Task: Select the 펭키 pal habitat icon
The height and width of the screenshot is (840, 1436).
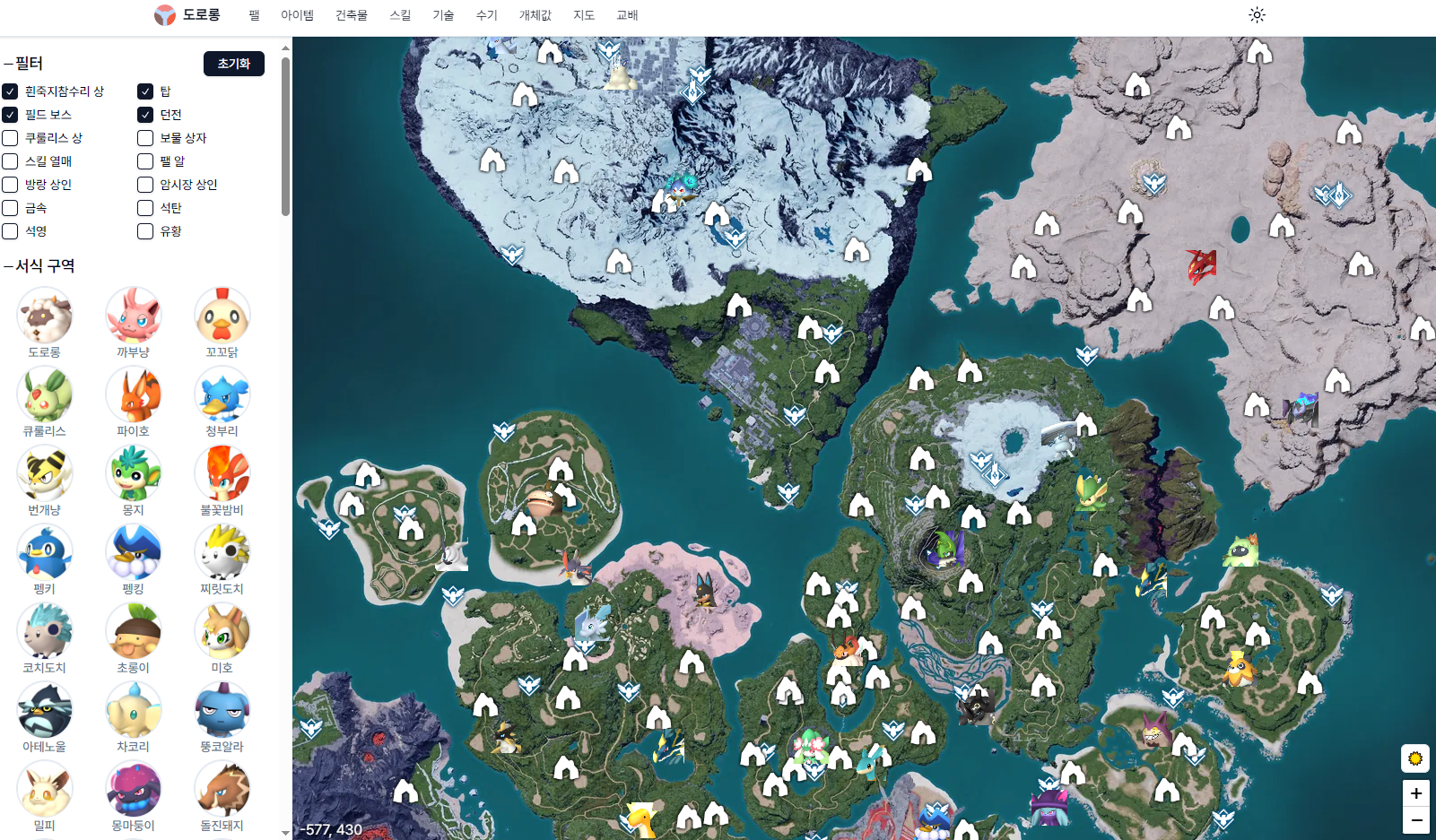Action: (x=44, y=552)
